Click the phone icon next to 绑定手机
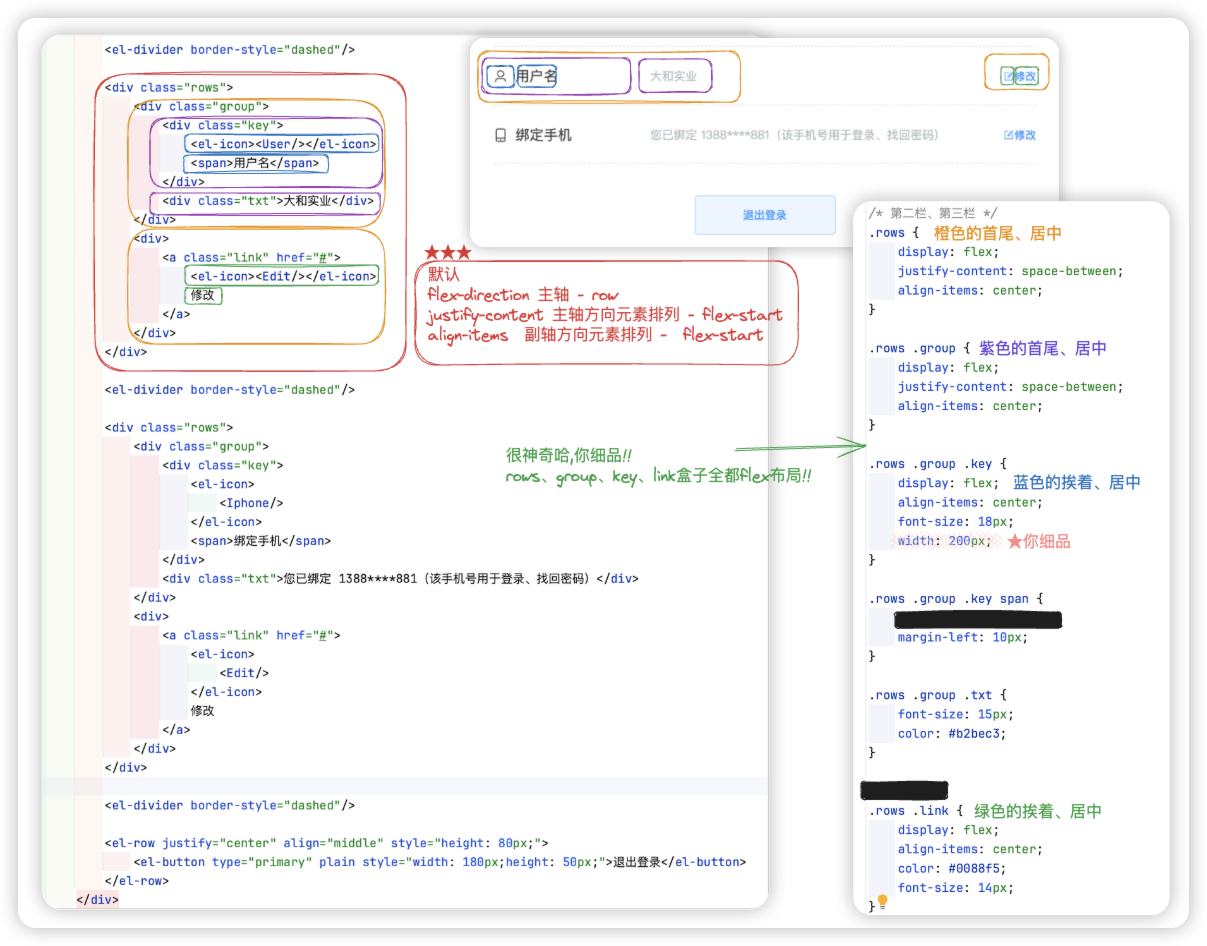 point(501,135)
